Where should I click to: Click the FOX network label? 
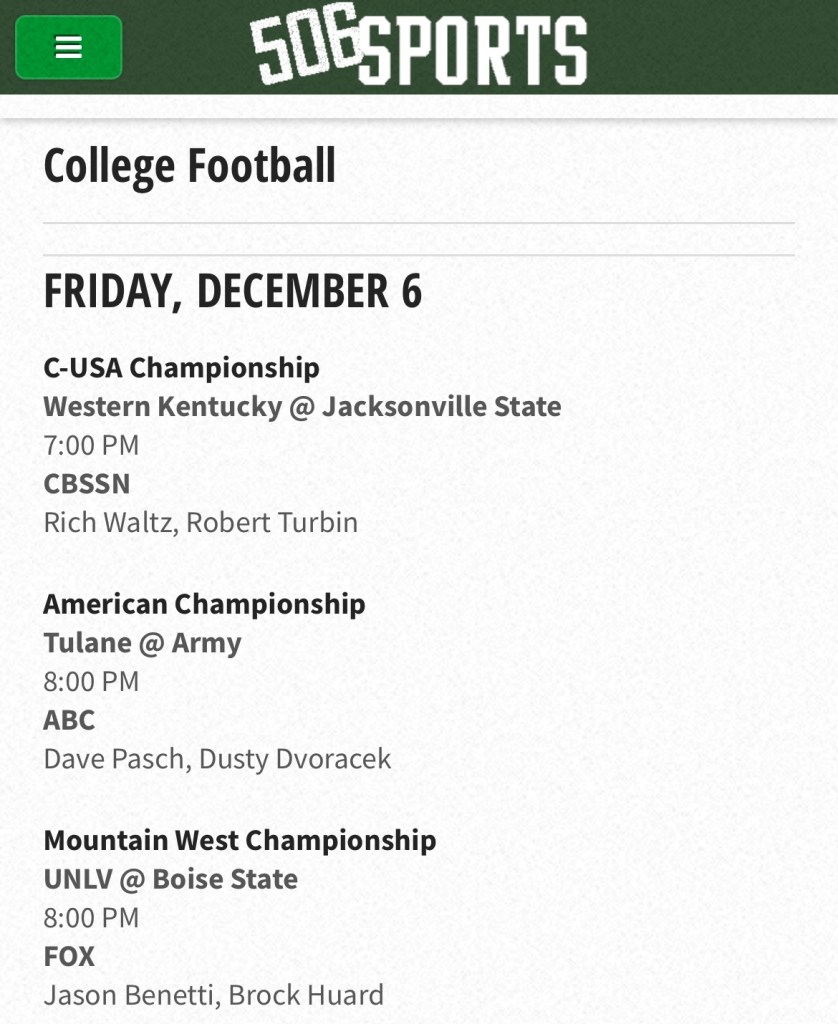69,956
